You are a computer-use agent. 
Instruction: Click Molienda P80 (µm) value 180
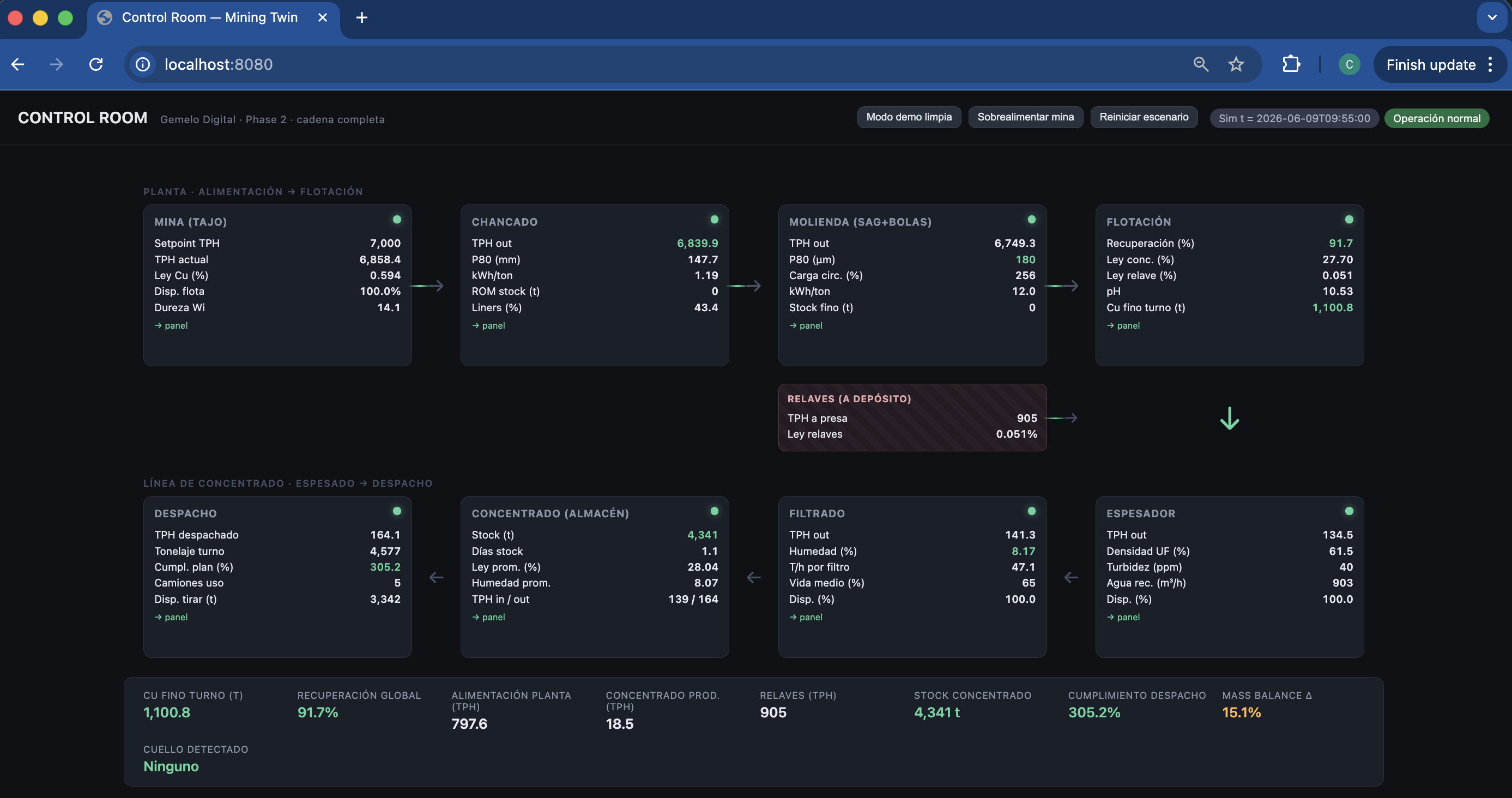1025,259
